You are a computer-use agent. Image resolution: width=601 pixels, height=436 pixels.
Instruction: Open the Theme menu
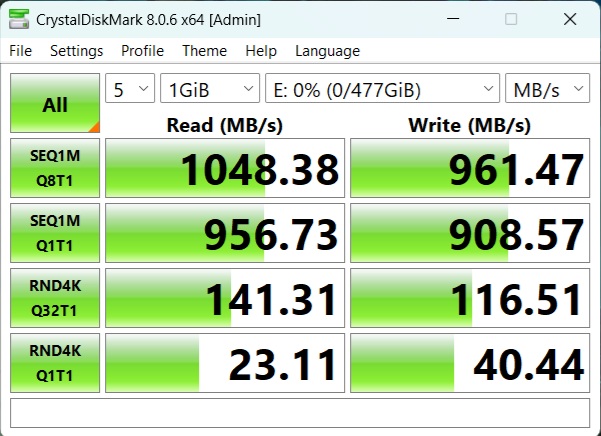point(204,51)
